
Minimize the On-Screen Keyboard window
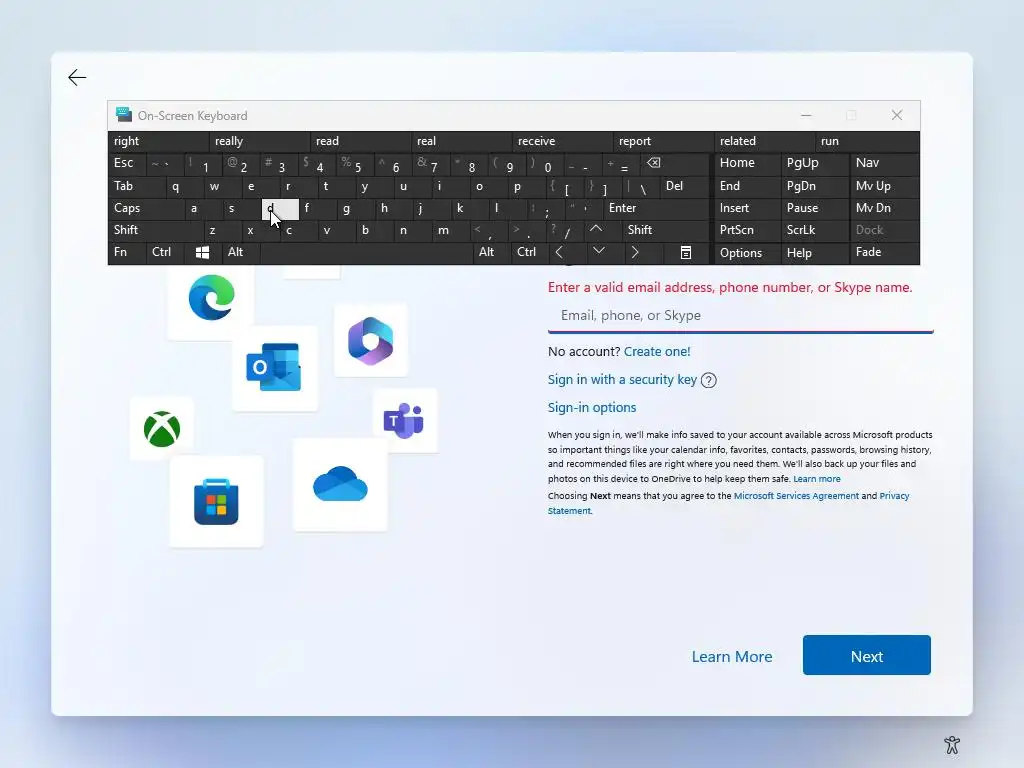[x=806, y=116]
